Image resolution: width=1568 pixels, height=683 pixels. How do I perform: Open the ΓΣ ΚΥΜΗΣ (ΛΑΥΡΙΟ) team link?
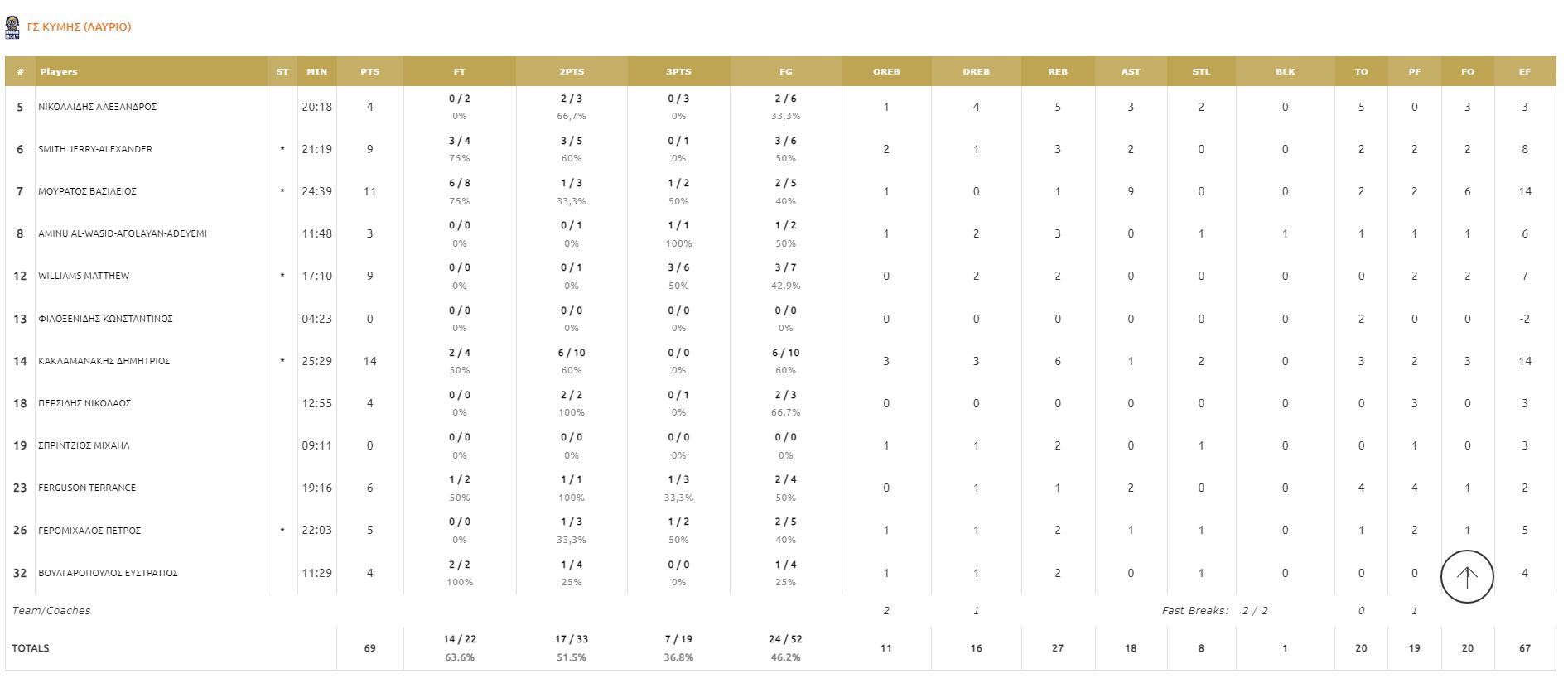(x=80, y=27)
